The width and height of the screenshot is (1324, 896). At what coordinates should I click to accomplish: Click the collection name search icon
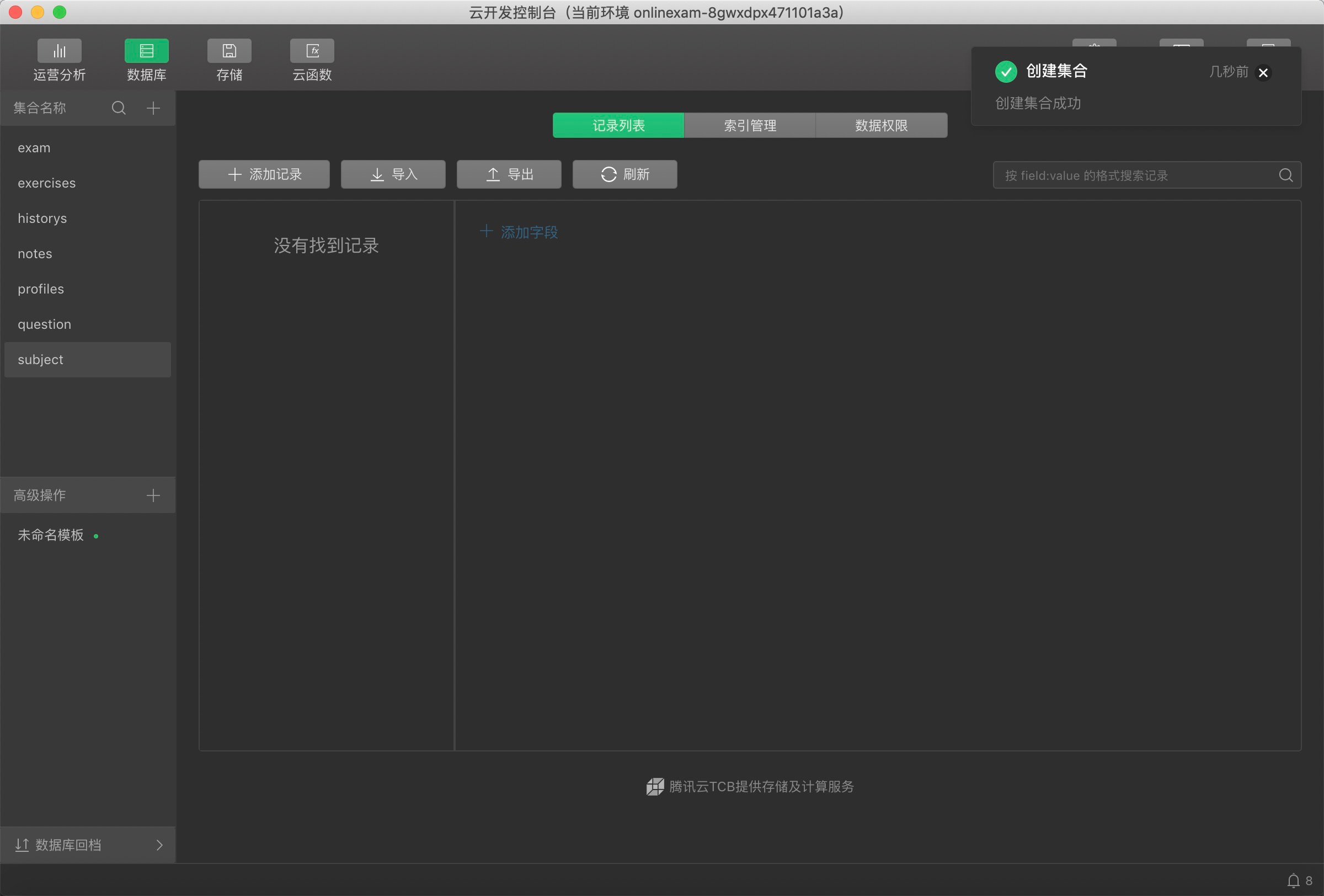click(119, 108)
